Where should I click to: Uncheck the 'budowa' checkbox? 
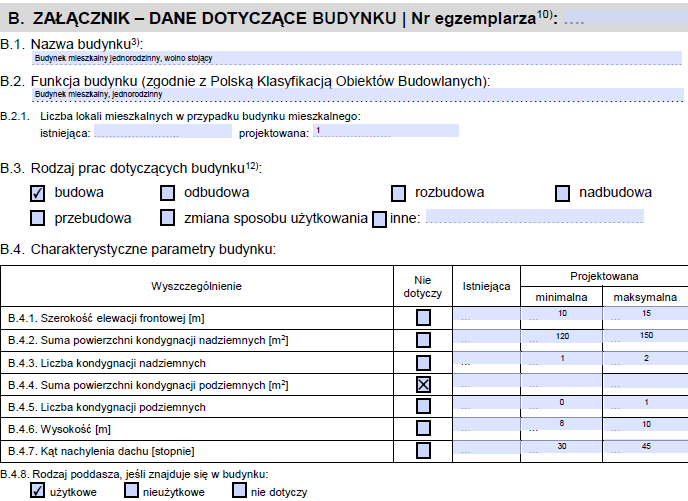pos(38,193)
